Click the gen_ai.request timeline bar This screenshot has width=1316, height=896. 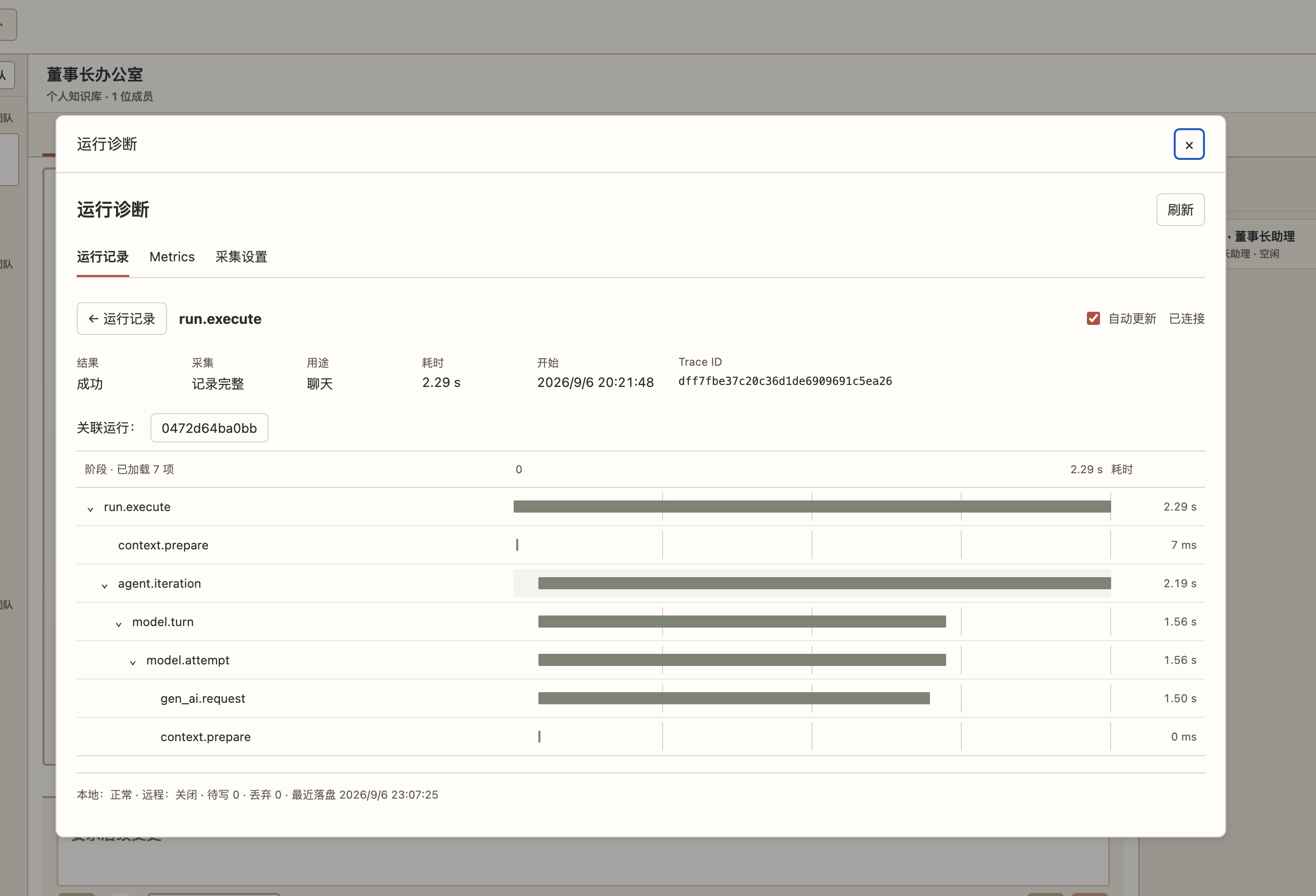(x=734, y=699)
